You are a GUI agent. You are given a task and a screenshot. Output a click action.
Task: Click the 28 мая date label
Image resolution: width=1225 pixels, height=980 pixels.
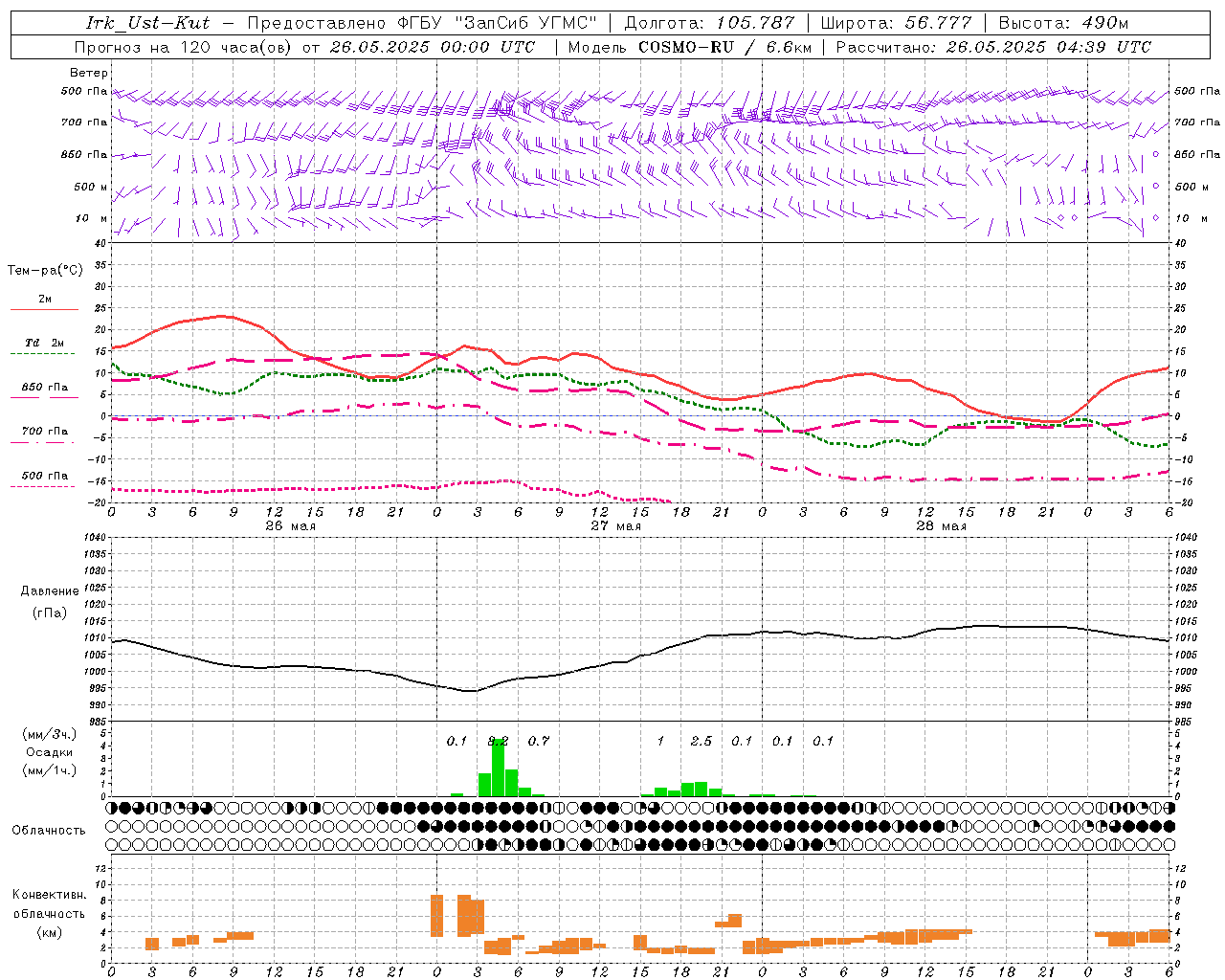click(941, 526)
